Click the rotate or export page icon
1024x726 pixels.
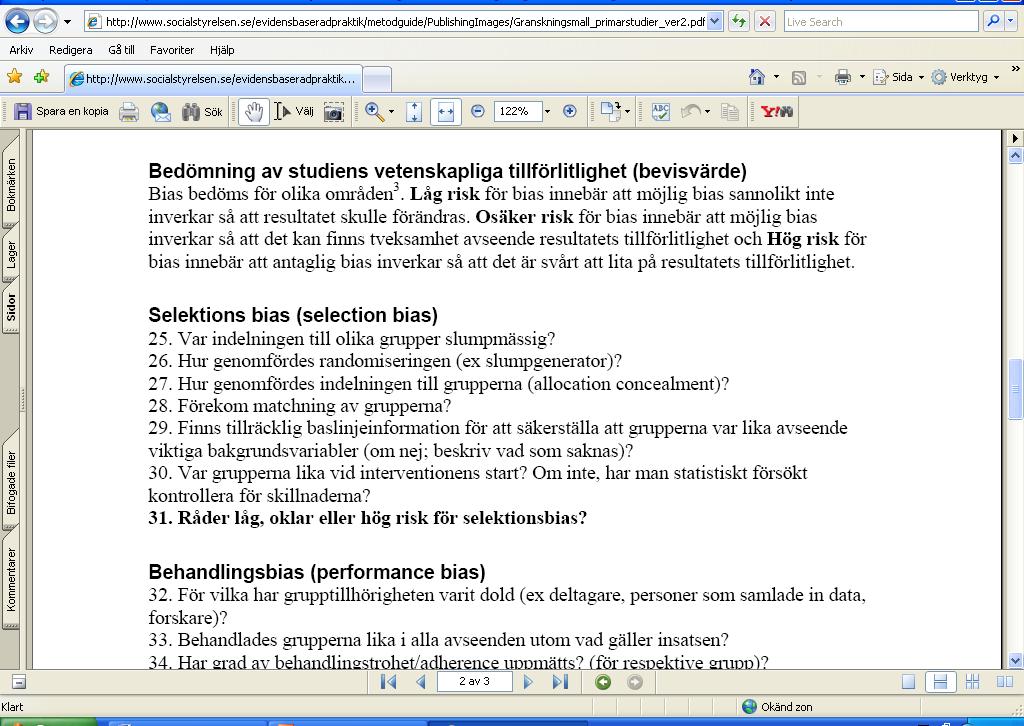(x=611, y=112)
